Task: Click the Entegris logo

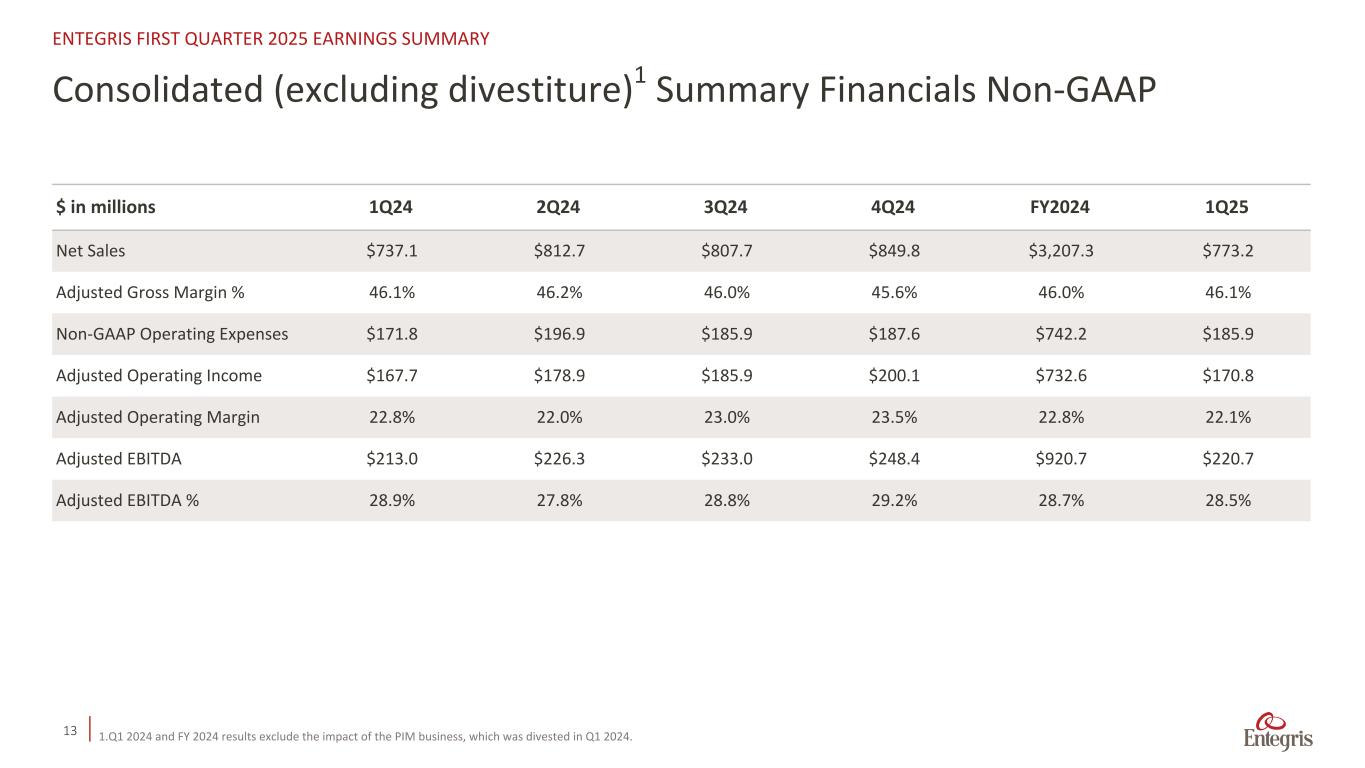Action: pyautogui.click(x=1278, y=733)
